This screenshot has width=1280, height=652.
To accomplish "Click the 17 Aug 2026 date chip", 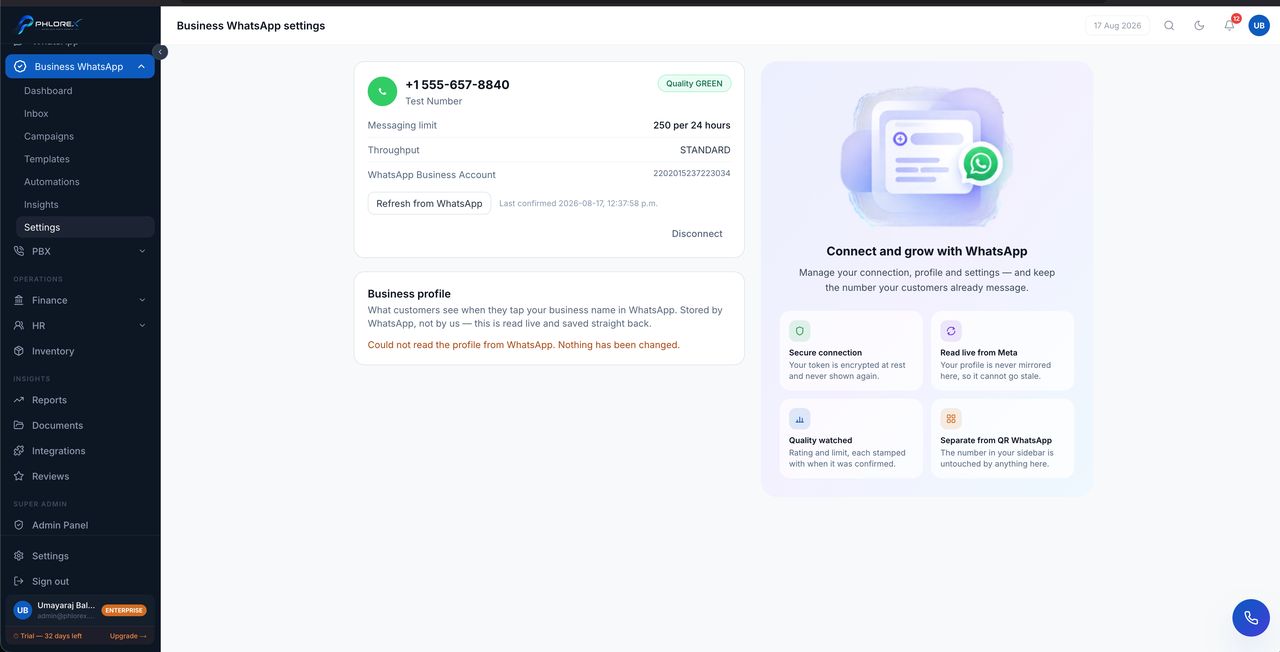I will point(1117,26).
